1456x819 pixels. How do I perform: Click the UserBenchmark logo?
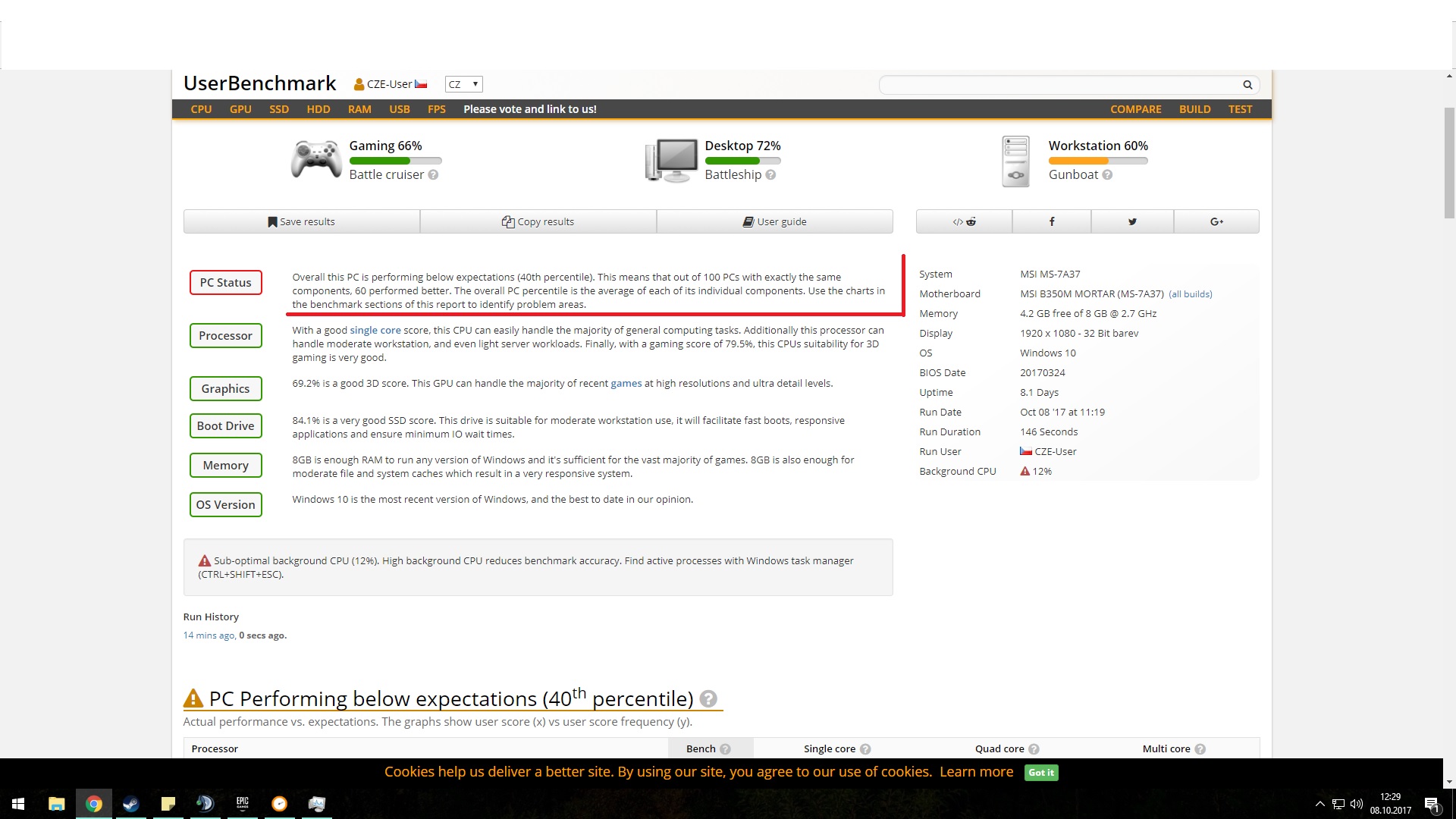click(x=259, y=83)
